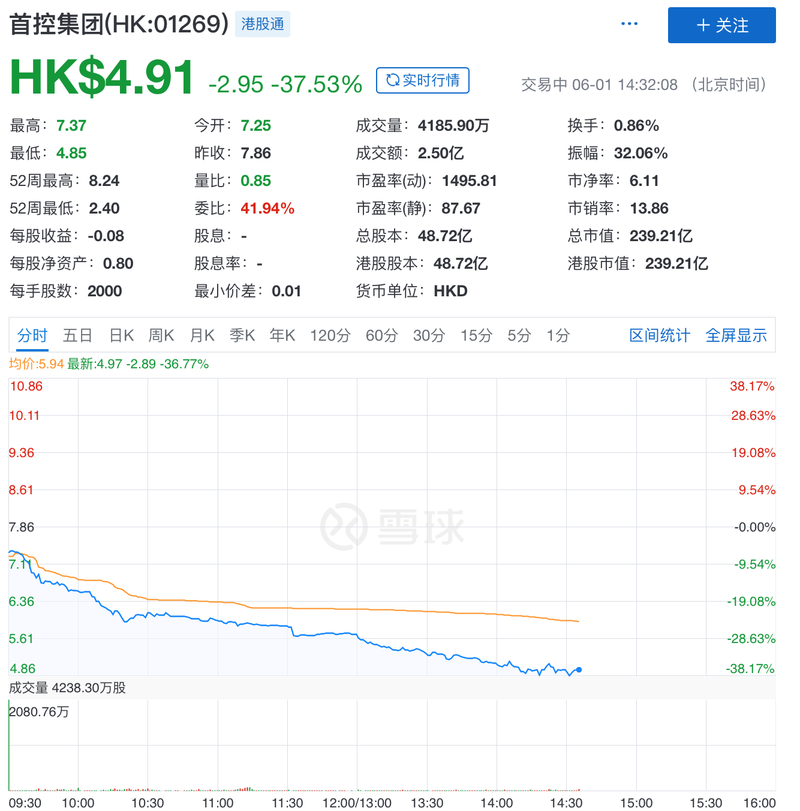Screen dimensions: 800x811
Task: Open 区间统计 range statistics
Action: [659, 335]
